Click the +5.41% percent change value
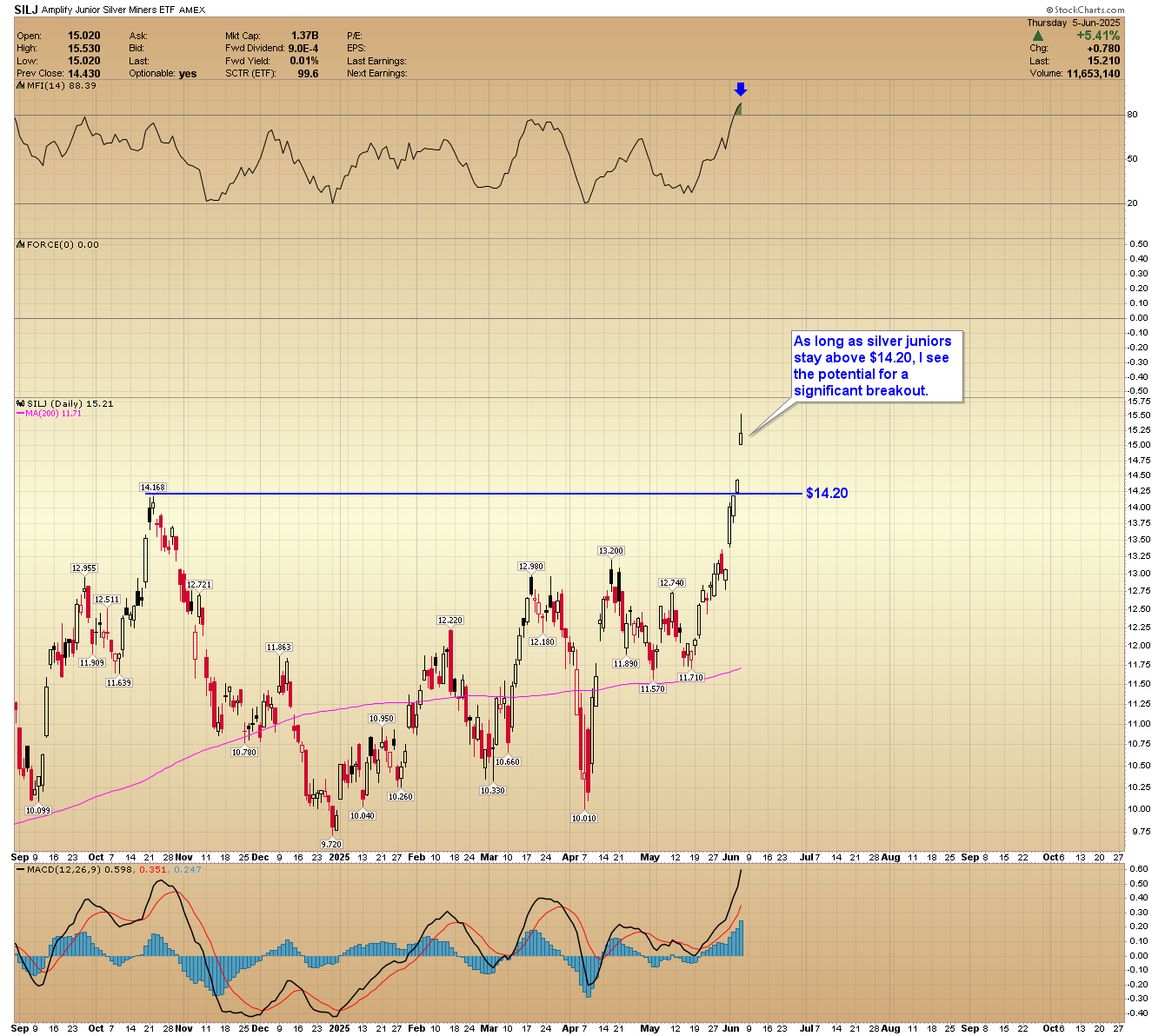The image size is (1165, 1036). click(x=1098, y=36)
